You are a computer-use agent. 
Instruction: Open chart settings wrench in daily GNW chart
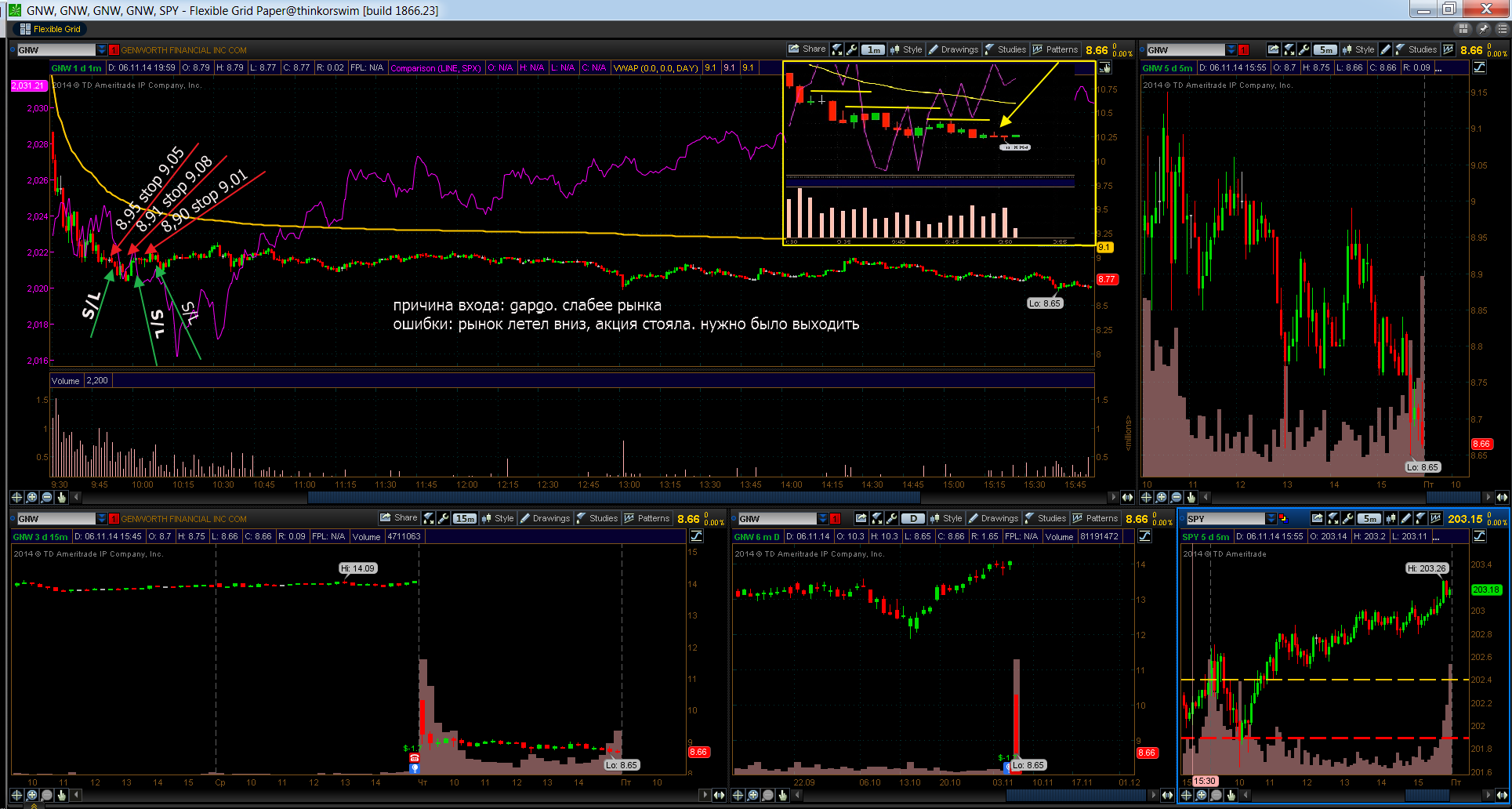pos(892,518)
